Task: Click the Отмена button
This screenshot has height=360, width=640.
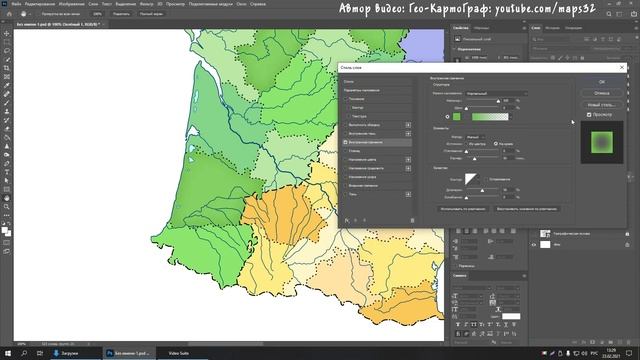Action: (x=602, y=93)
